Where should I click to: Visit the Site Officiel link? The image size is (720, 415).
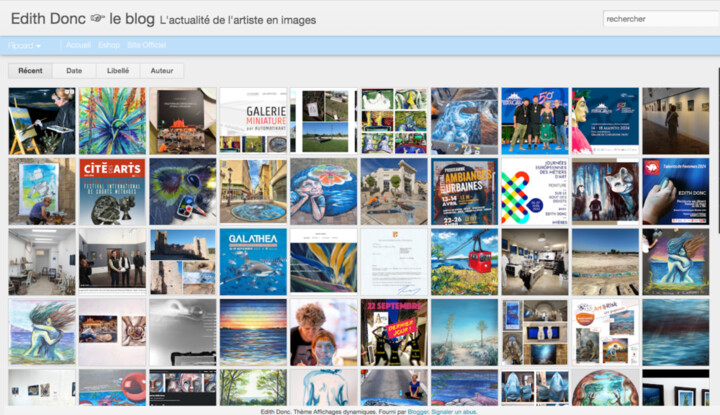click(147, 45)
